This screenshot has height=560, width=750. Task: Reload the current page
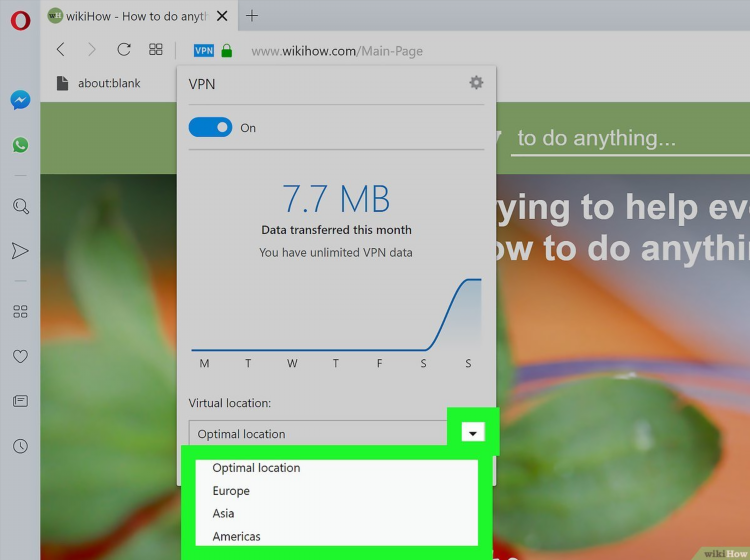click(124, 49)
